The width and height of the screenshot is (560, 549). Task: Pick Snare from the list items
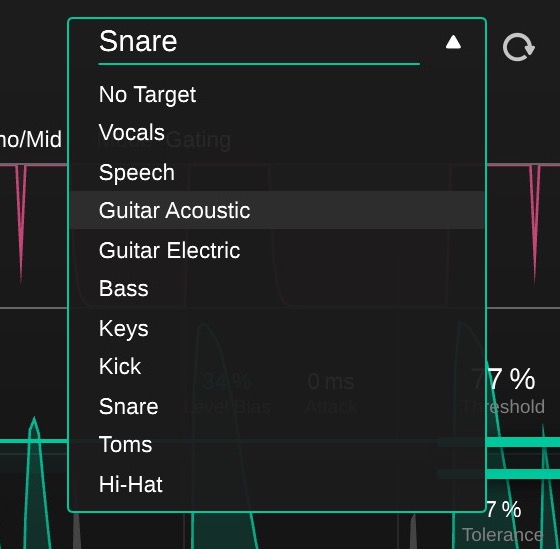[277, 406]
